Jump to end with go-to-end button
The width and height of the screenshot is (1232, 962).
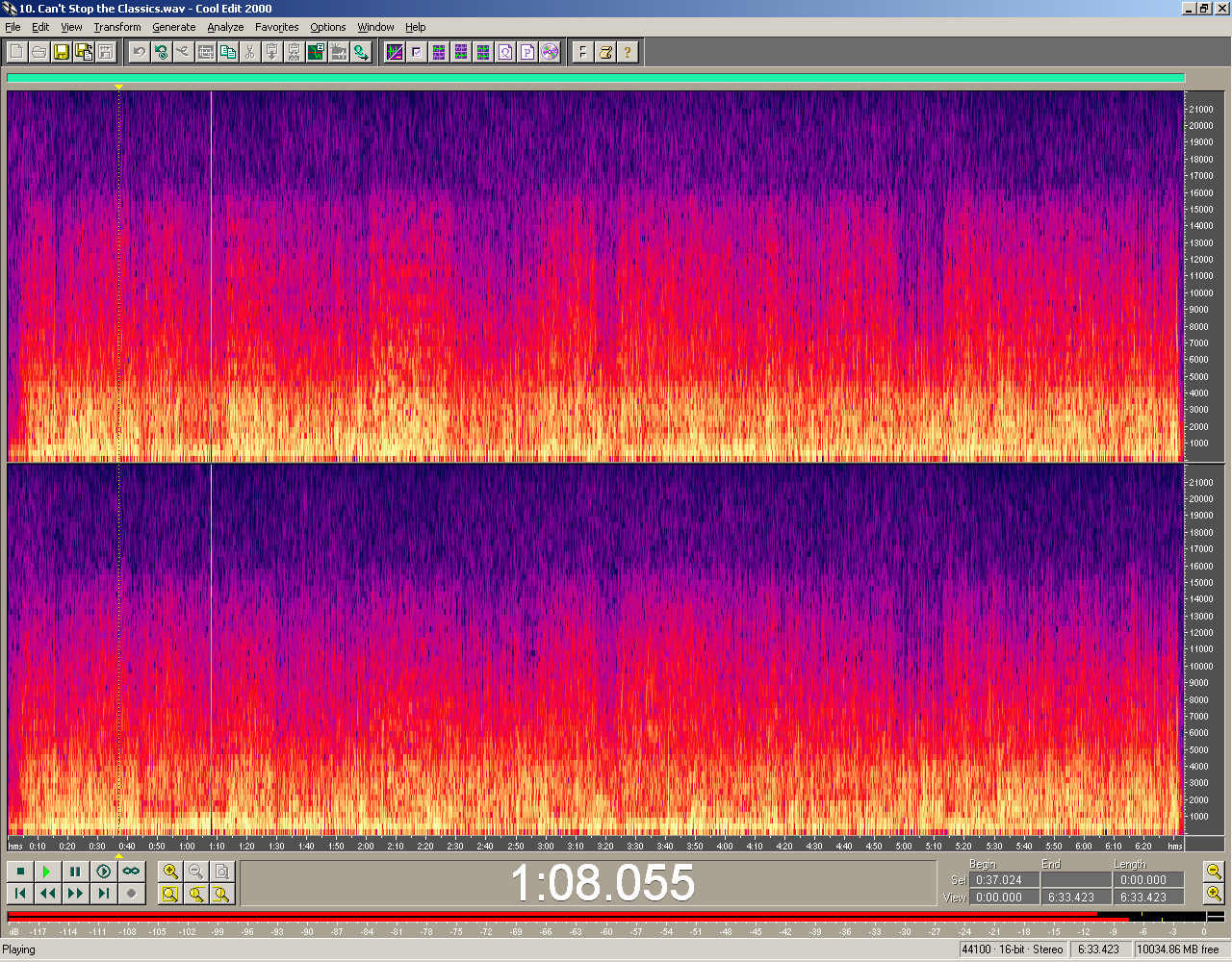tap(103, 894)
